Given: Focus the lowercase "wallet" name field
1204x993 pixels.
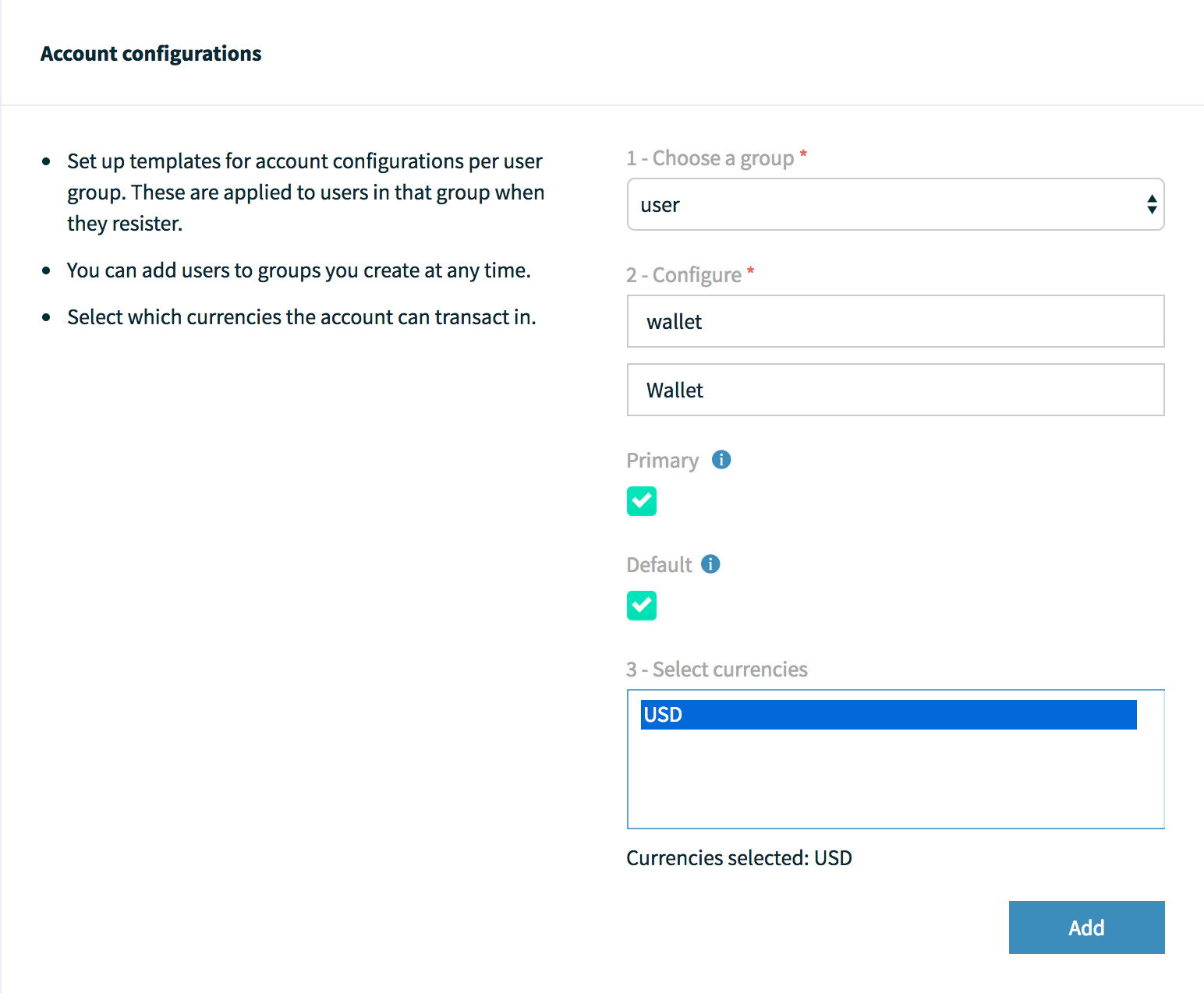Looking at the screenshot, I should (x=895, y=322).
